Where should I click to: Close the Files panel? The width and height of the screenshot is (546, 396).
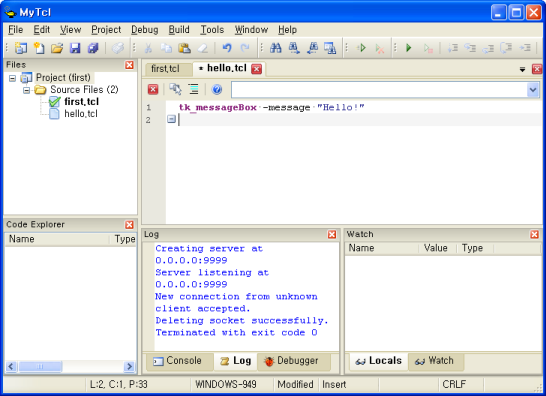pos(129,65)
